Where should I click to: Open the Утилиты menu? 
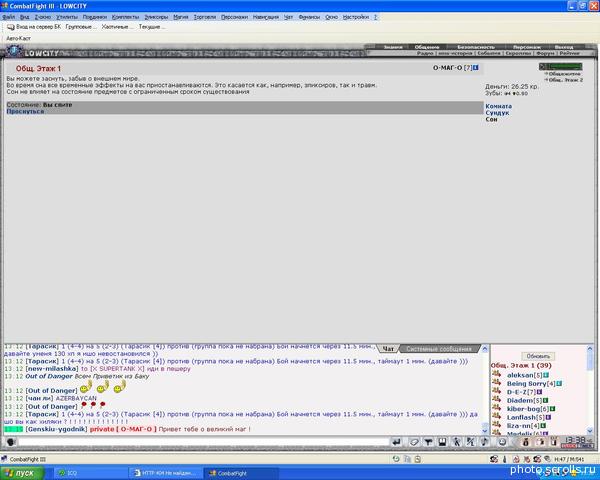pos(67,17)
